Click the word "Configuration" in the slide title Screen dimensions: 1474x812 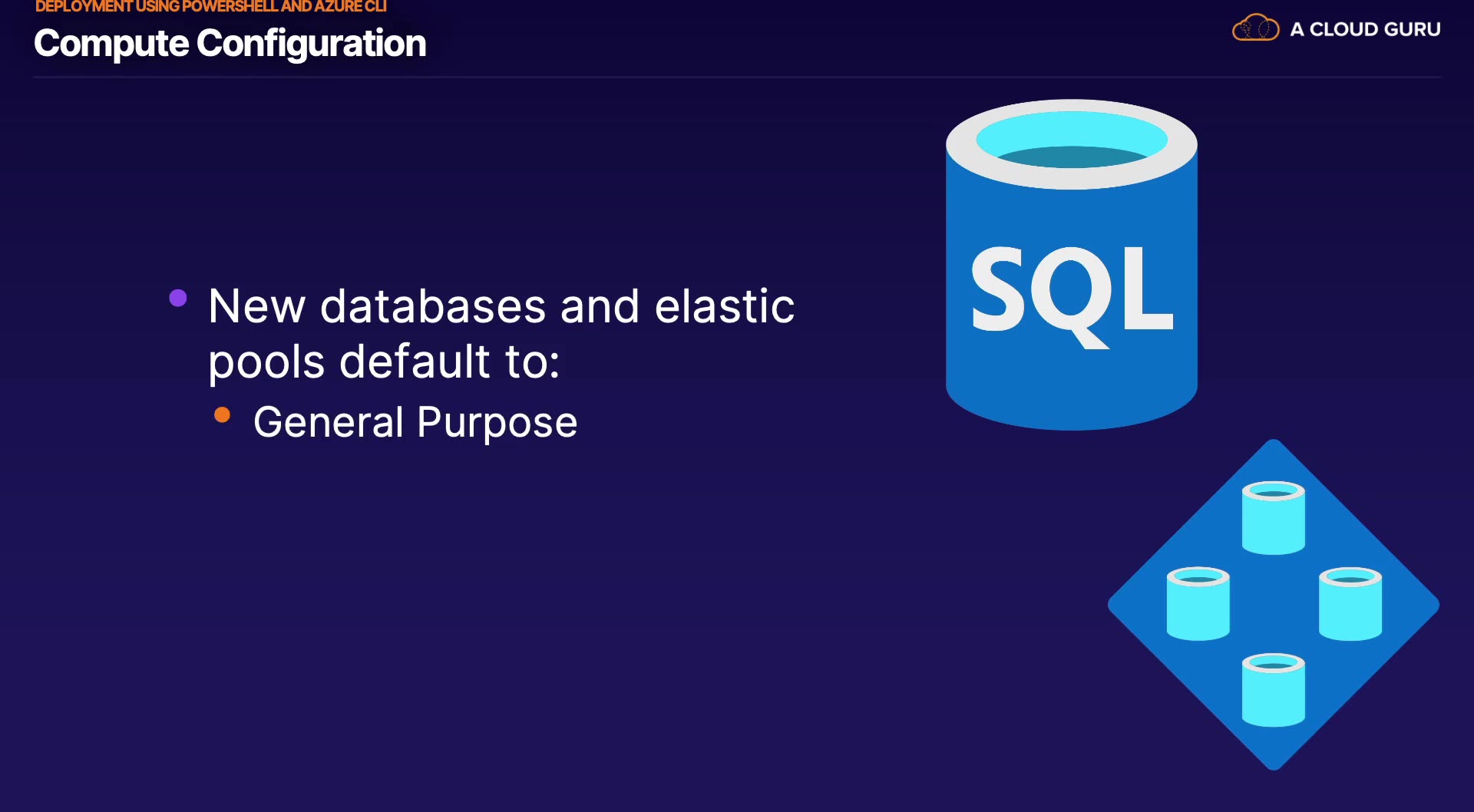tap(311, 44)
